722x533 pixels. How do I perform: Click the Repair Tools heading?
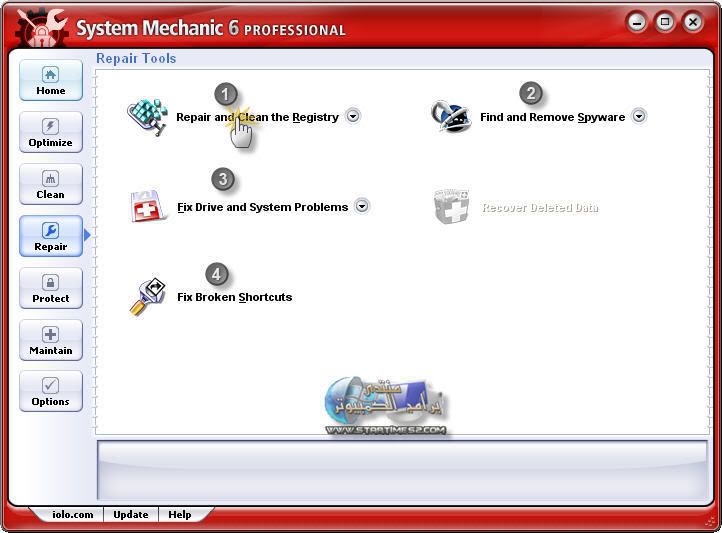pyautogui.click(x=136, y=58)
